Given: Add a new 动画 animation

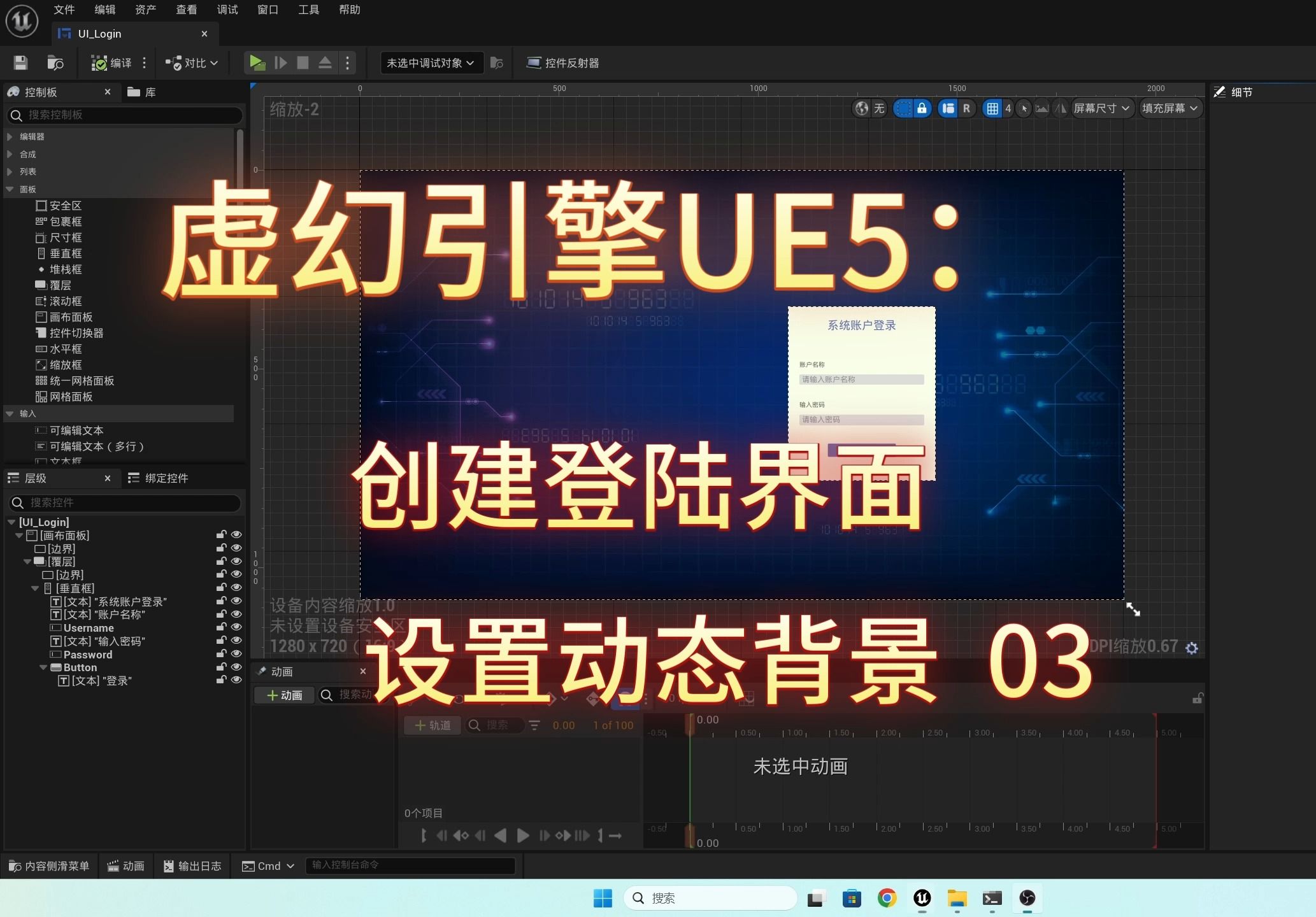Looking at the screenshot, I should (284, 695).
